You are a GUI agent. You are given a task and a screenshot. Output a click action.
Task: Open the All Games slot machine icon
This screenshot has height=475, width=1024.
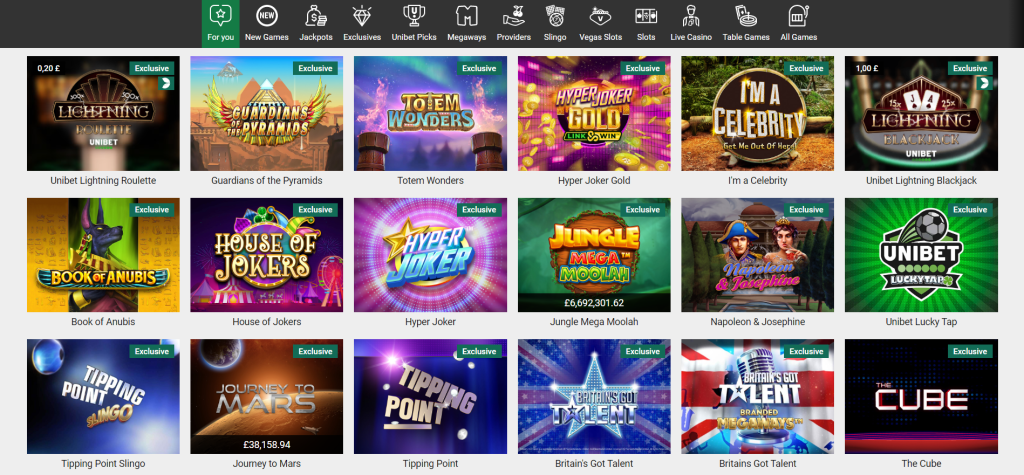(798, 15)
